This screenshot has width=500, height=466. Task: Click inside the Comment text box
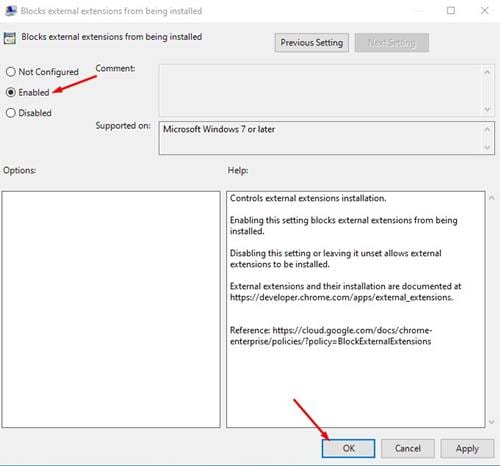pos(321,90)
